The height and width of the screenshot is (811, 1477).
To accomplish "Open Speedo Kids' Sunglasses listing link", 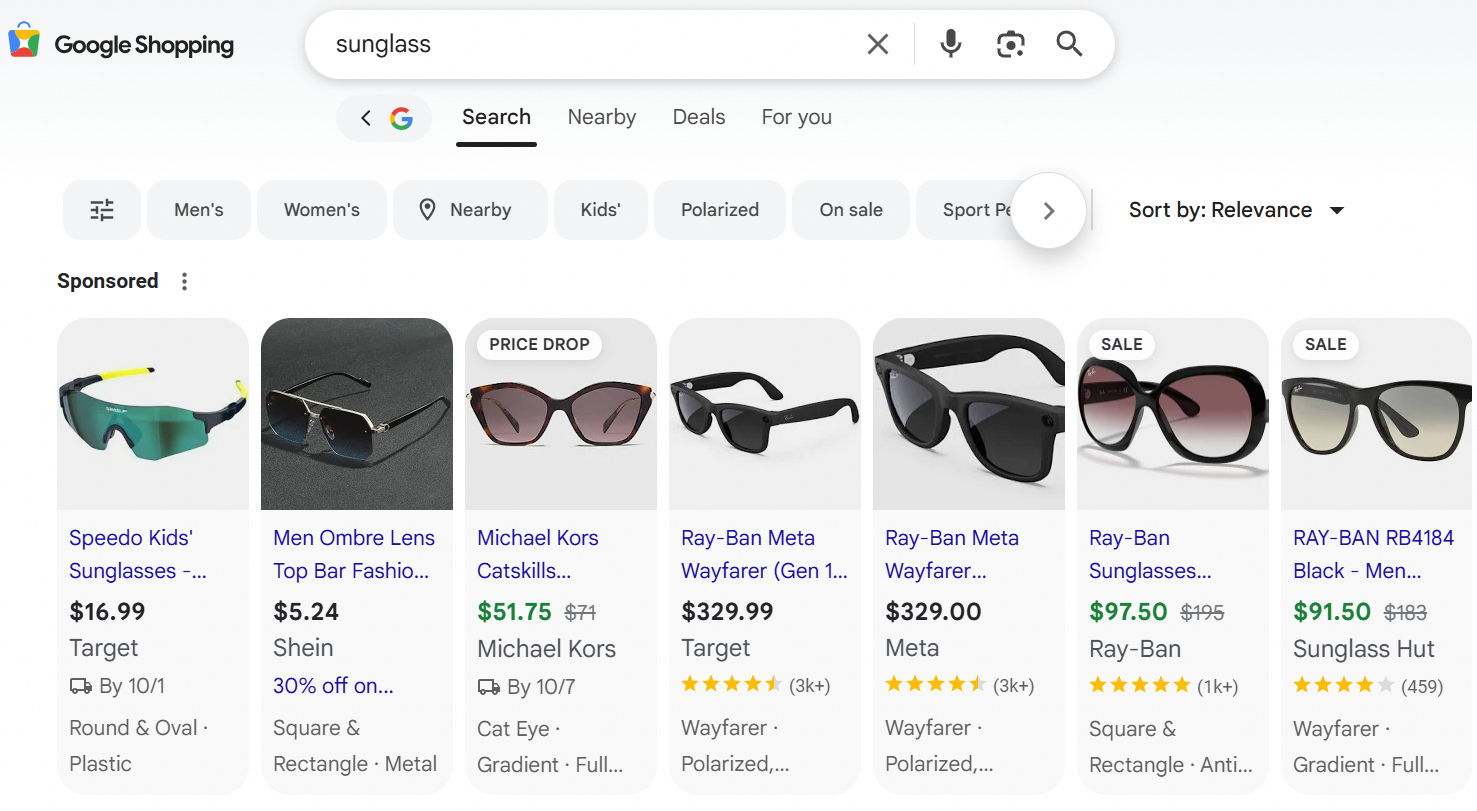I will coord(137,554).
